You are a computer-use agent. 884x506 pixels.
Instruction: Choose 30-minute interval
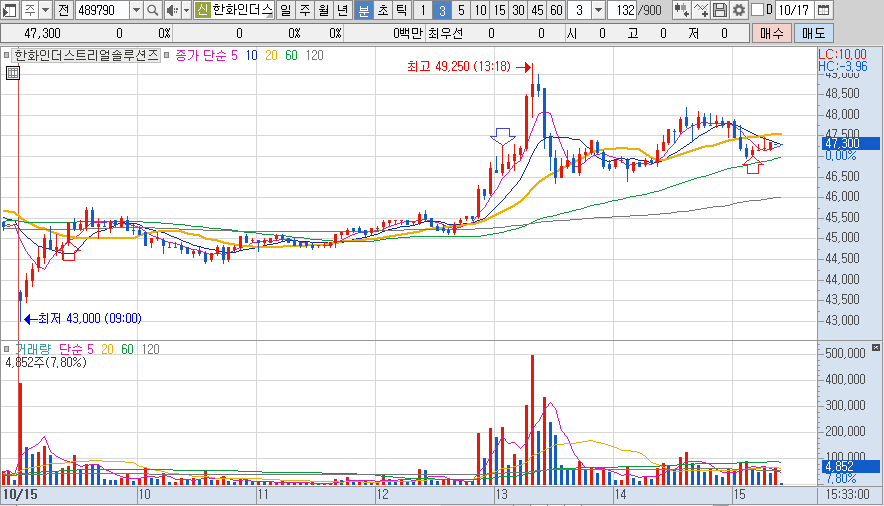coord(519,10)
